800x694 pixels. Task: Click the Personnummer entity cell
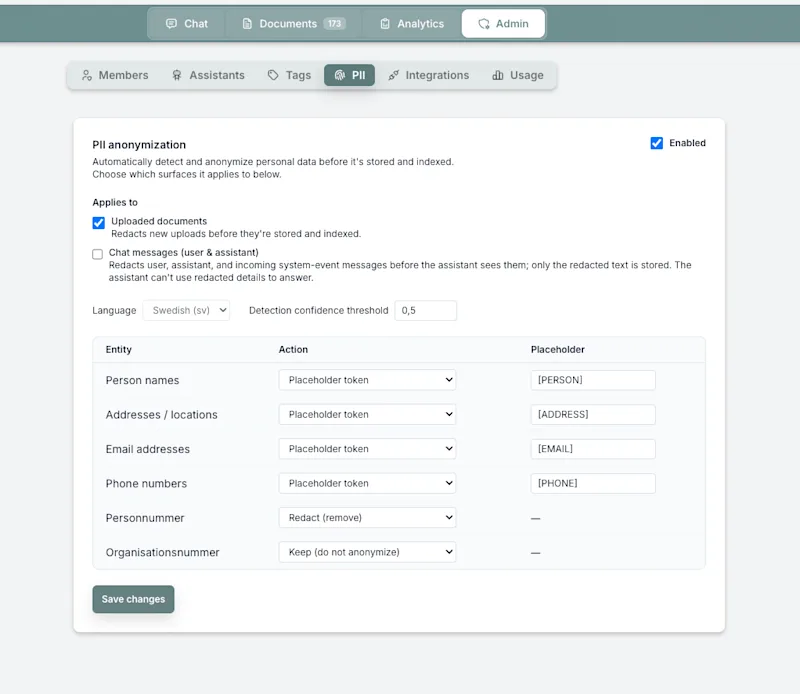145,518
